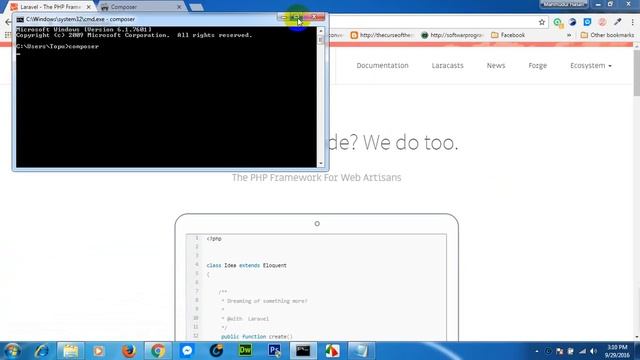
Task: Click the blue square chat extension icon
Action: pos(587,22)
